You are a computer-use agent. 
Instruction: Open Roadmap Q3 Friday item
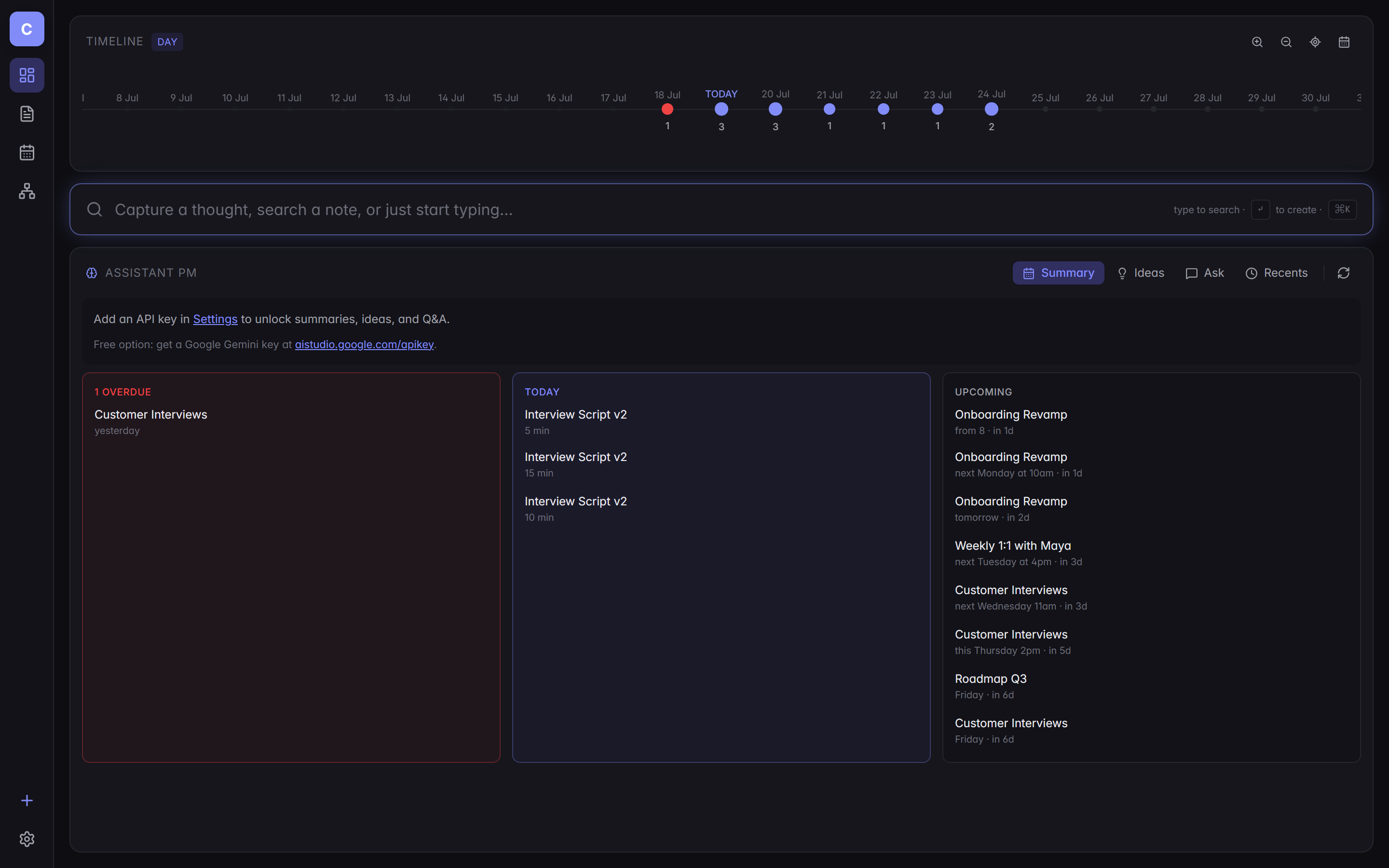coord(1151,686)
